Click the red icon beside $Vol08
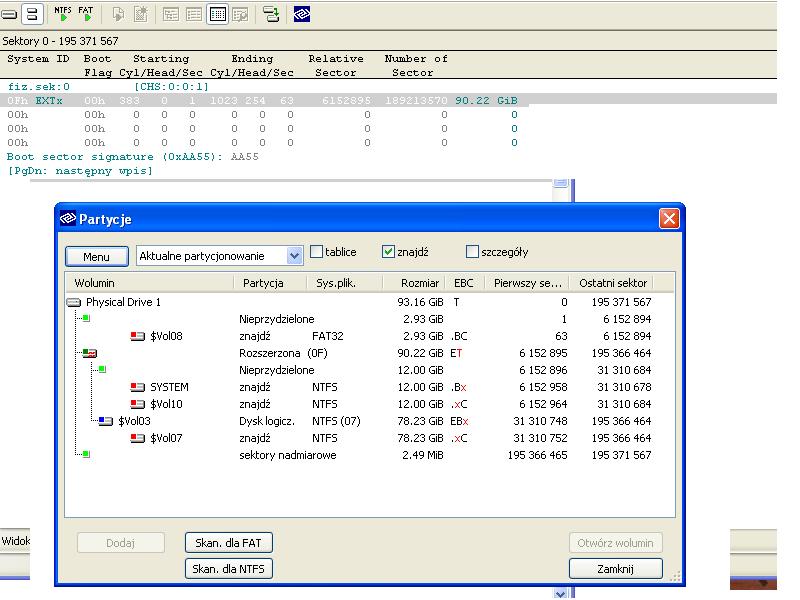800x600 pixels. pyautogui.click(x=137, y=336)
